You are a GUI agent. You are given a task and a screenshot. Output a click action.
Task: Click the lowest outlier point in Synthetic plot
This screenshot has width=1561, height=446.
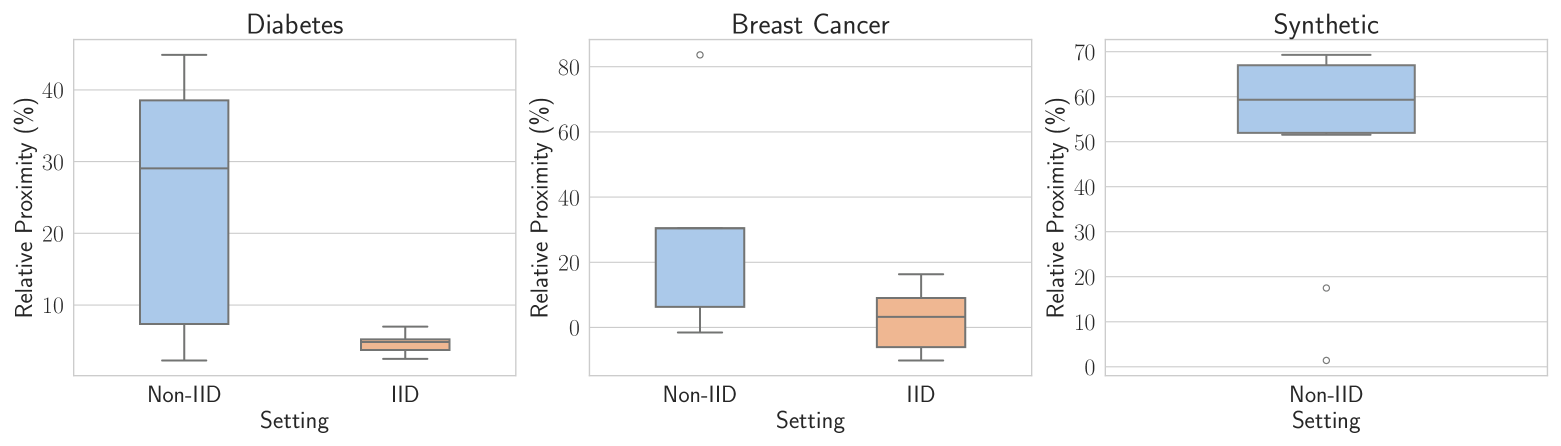(1326, 360)
